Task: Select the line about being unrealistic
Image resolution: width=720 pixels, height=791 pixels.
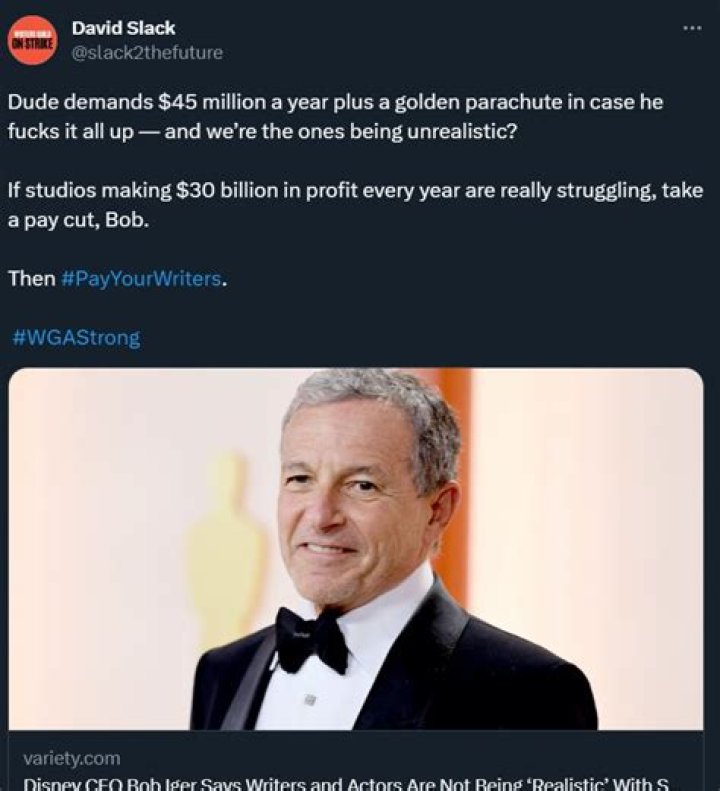Action: coord(263,132)
